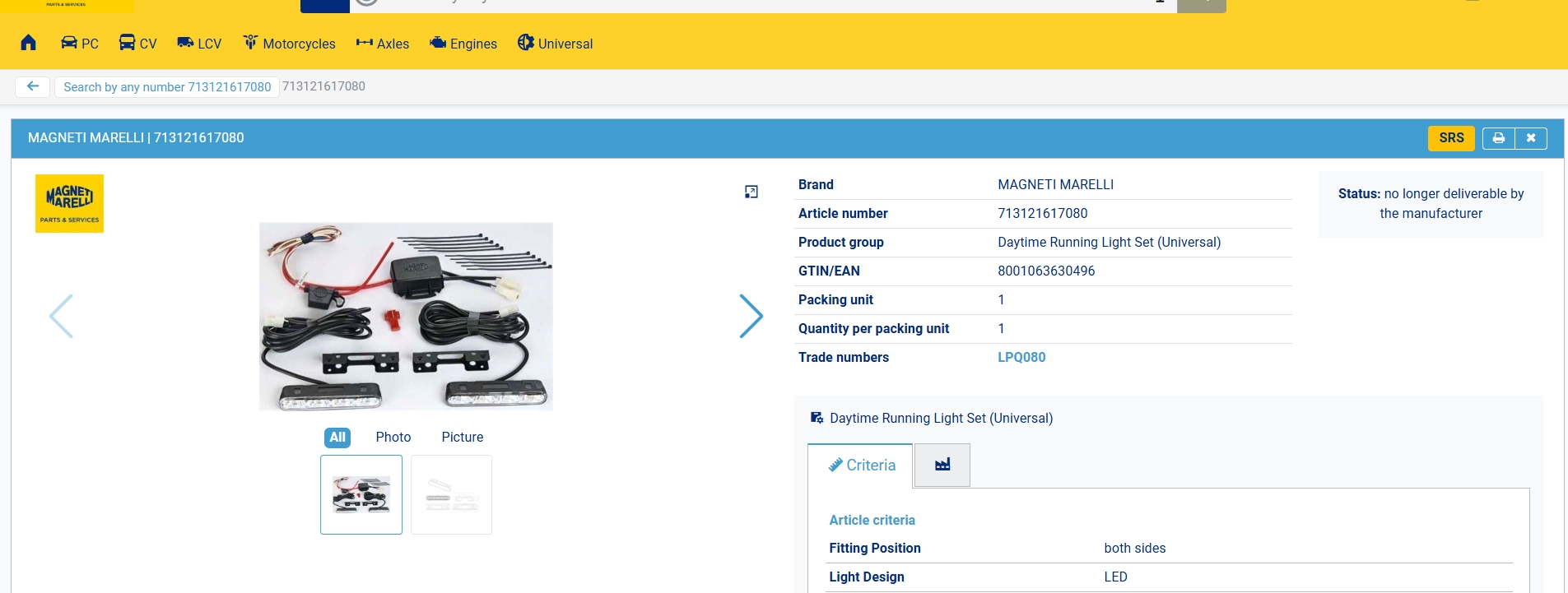Filter images by Picture

[462, 438]
